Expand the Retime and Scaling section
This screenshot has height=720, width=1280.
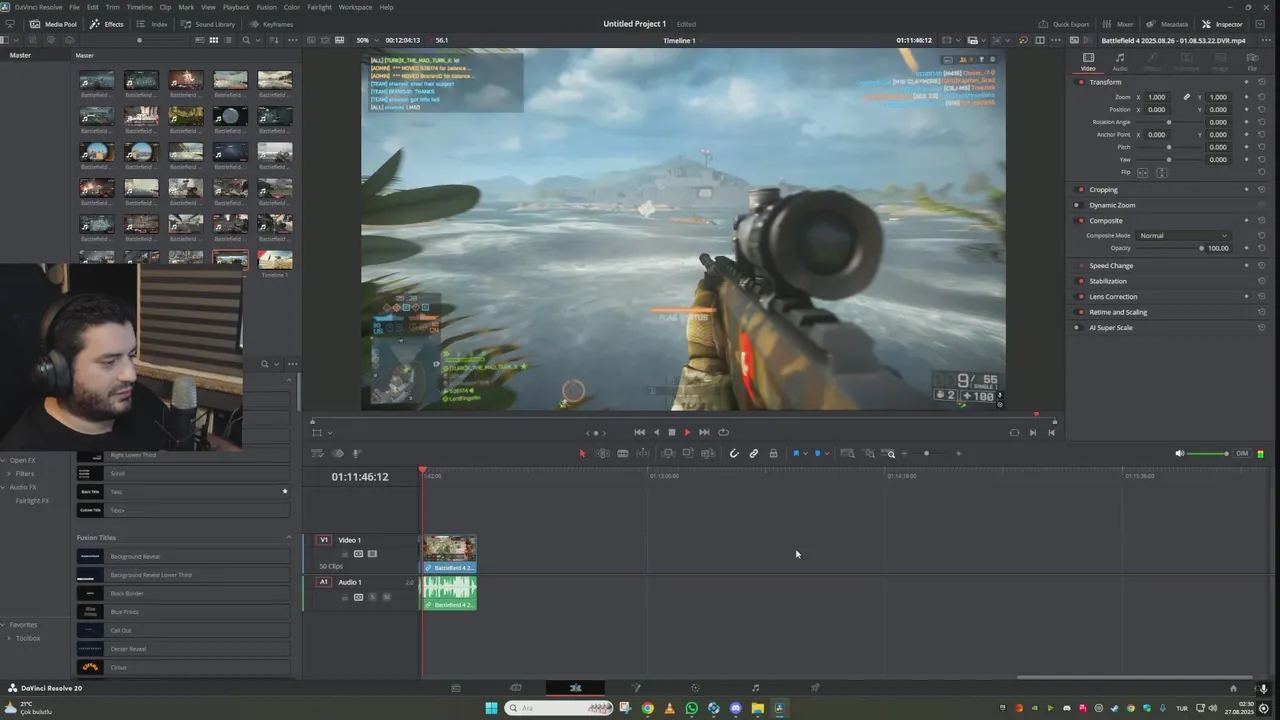pos(1118,312)
